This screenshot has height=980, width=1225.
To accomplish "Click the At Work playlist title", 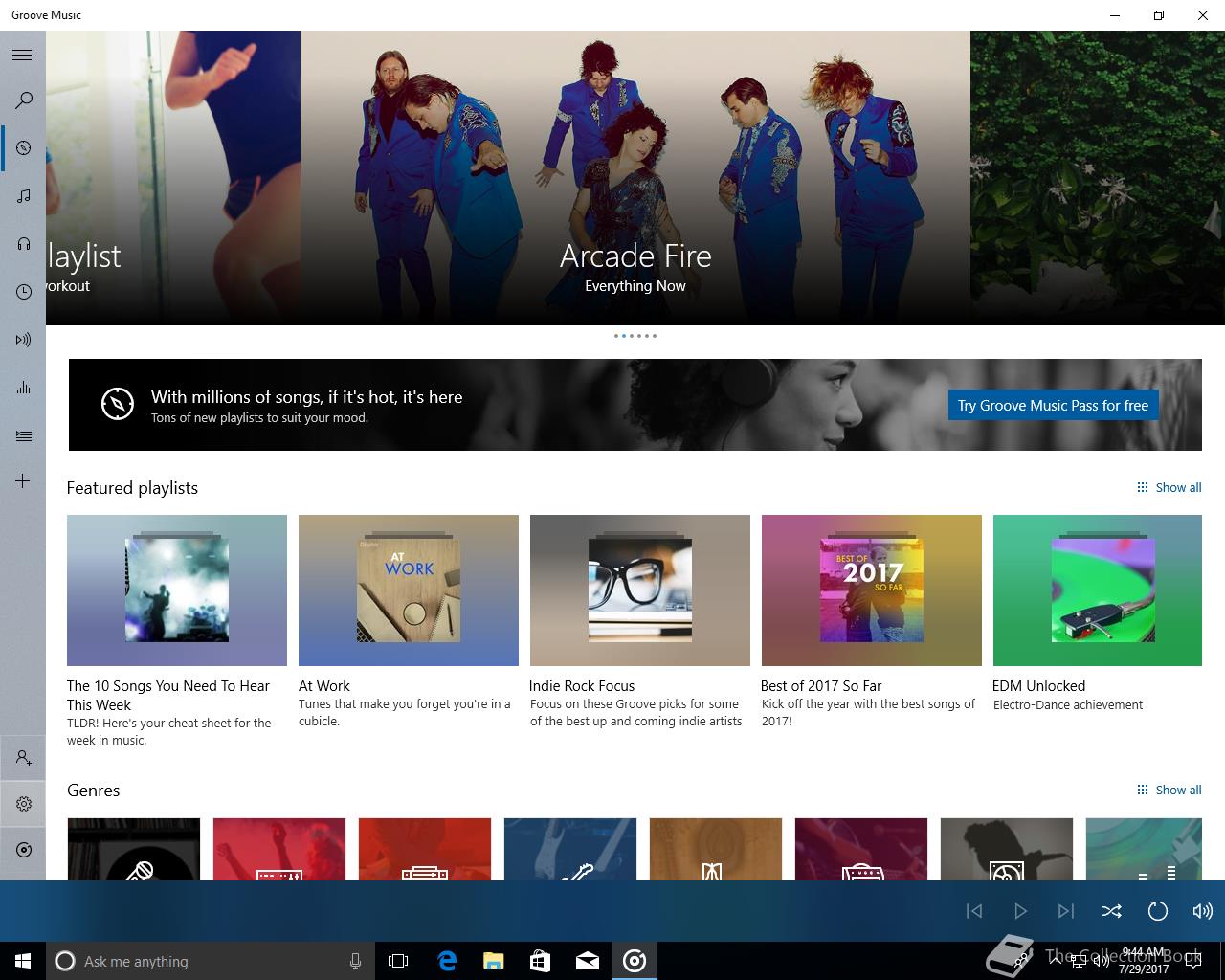I will (x=324, y=685).
